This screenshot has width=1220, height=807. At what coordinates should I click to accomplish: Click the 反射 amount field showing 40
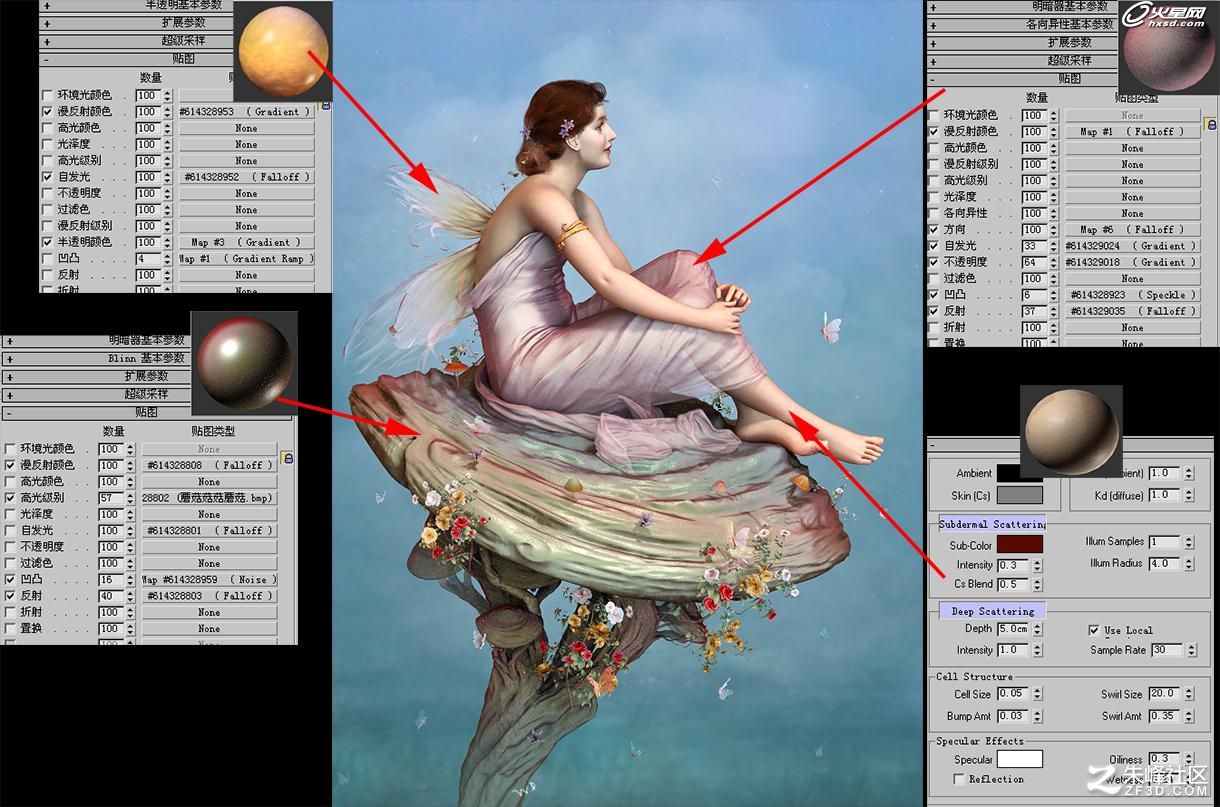coord(109,596)
